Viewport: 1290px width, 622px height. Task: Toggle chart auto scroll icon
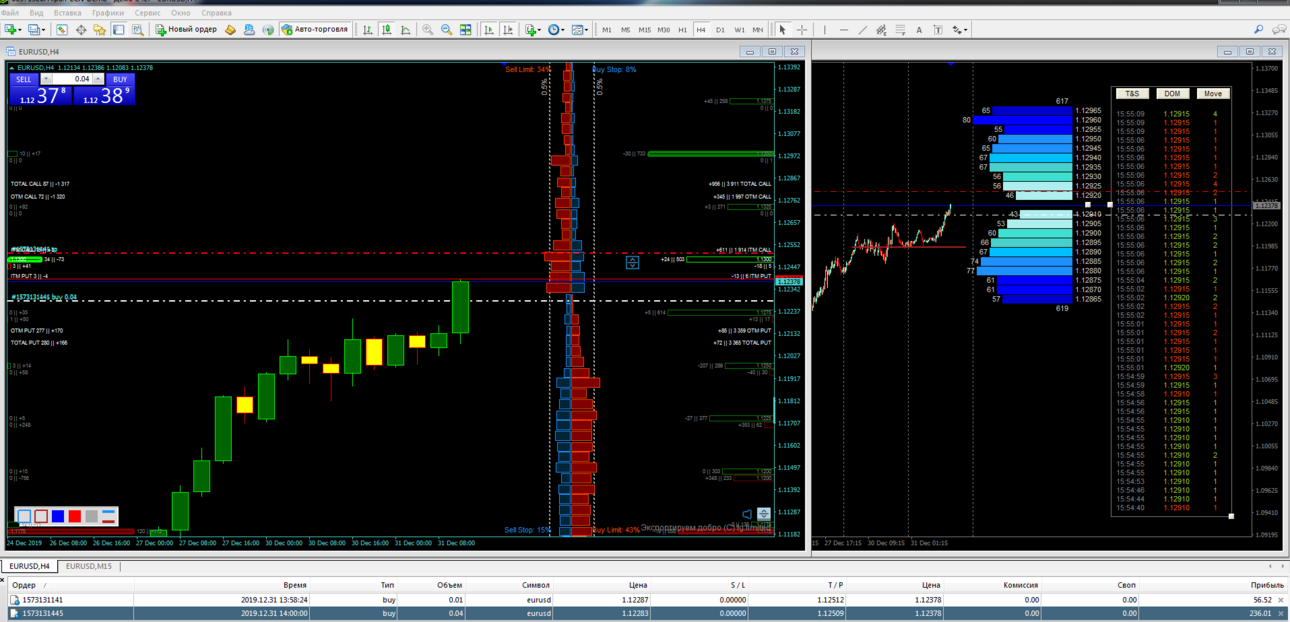click(x=490, y=30)
